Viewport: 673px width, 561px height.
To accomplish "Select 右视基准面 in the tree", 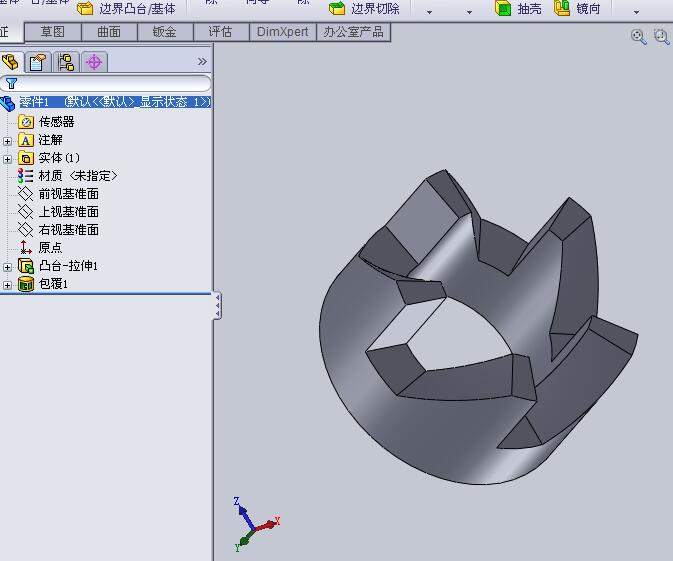I will 69,230.
